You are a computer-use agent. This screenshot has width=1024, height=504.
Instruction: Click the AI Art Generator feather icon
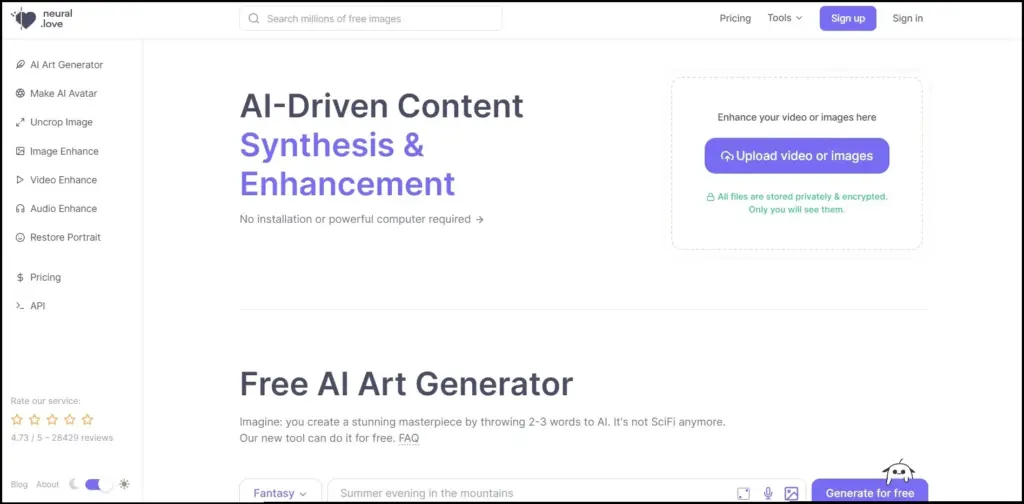(x=20, y=65)
